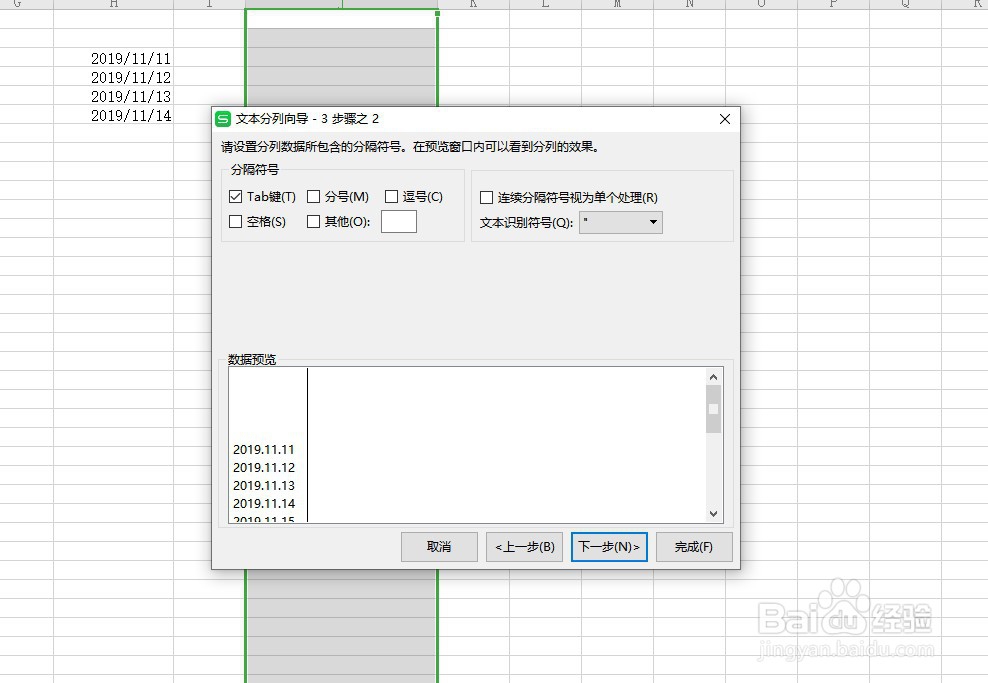Close the text-to-columns wizard dialog
The image size is (988, 683).
[724, 118]
